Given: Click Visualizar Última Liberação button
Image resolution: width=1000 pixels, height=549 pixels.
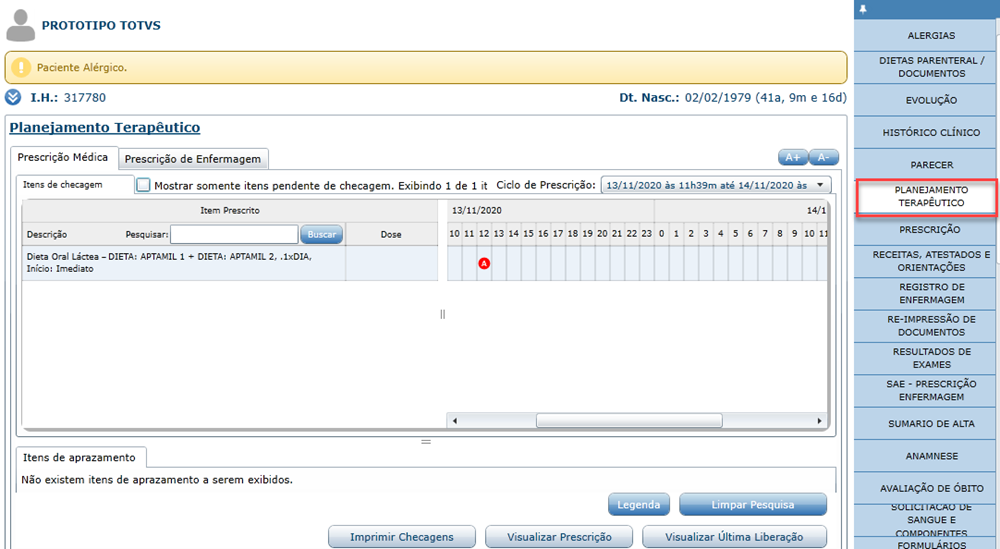Looking at the screenshot, I should pyautogui.click(x=734, y=537).
